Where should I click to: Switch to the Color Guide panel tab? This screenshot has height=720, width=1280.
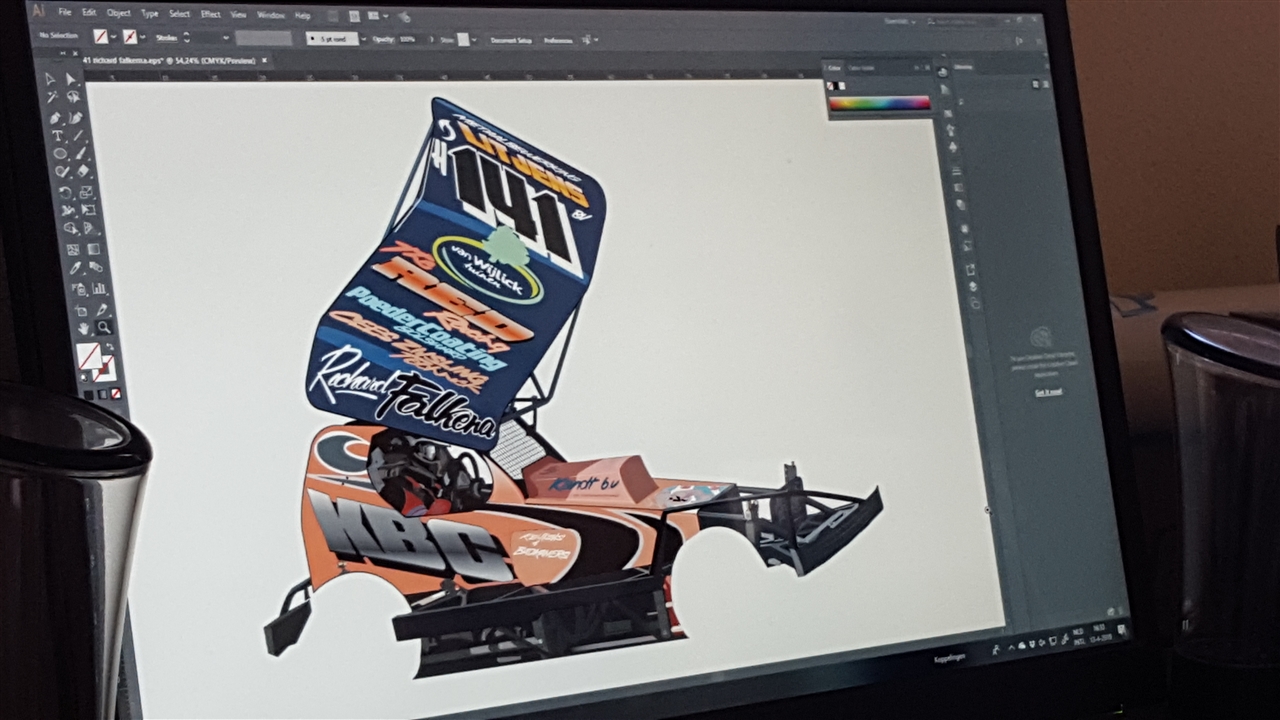[861, 68]
